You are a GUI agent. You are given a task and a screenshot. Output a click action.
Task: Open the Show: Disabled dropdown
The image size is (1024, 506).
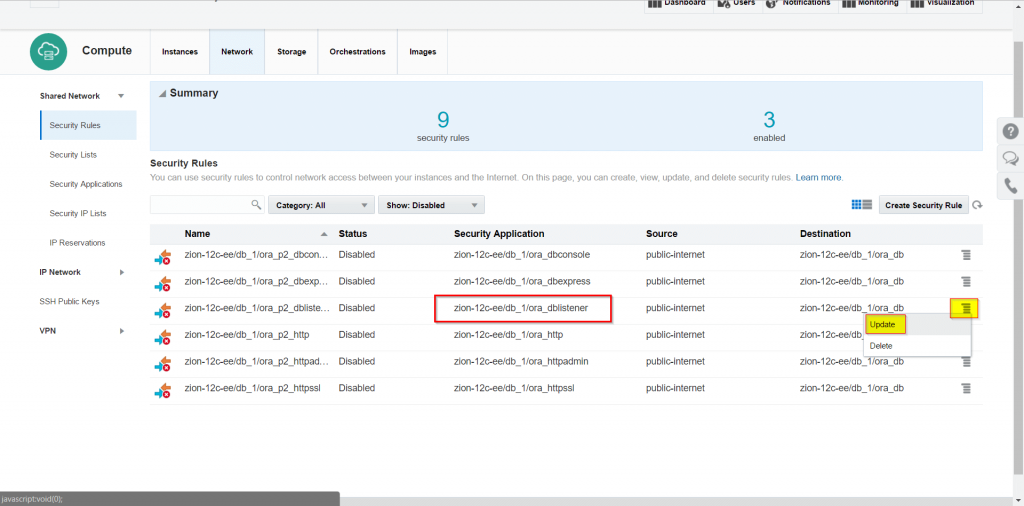click(430, 205)
